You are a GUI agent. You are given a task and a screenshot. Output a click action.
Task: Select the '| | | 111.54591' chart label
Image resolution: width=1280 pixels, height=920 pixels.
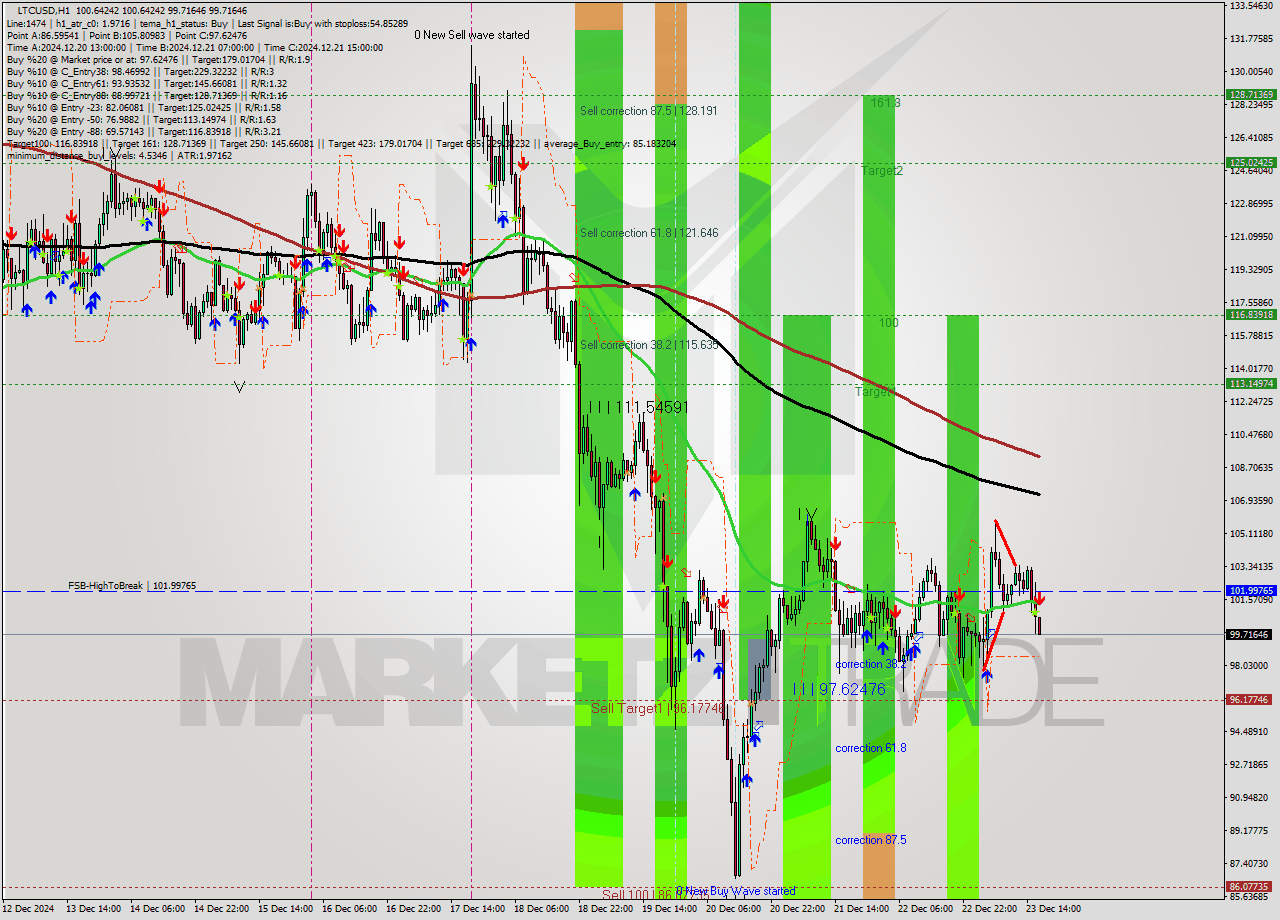pyautogui.click(x=638, y=407)
